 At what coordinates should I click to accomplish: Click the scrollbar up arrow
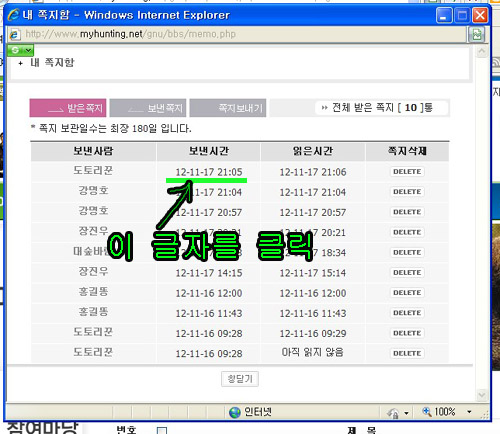pyautogui.click(x=482, y=52)
